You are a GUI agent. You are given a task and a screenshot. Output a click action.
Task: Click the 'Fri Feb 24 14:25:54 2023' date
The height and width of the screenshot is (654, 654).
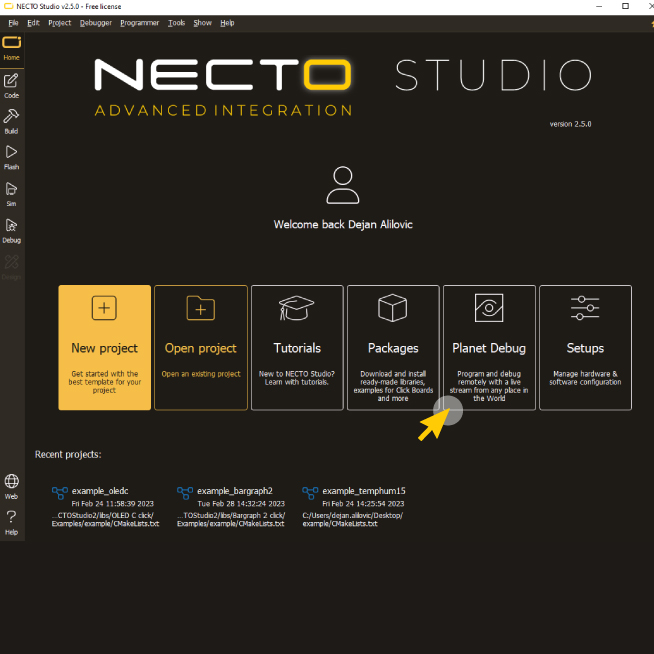pyautogui.click(x=363, y=504)
